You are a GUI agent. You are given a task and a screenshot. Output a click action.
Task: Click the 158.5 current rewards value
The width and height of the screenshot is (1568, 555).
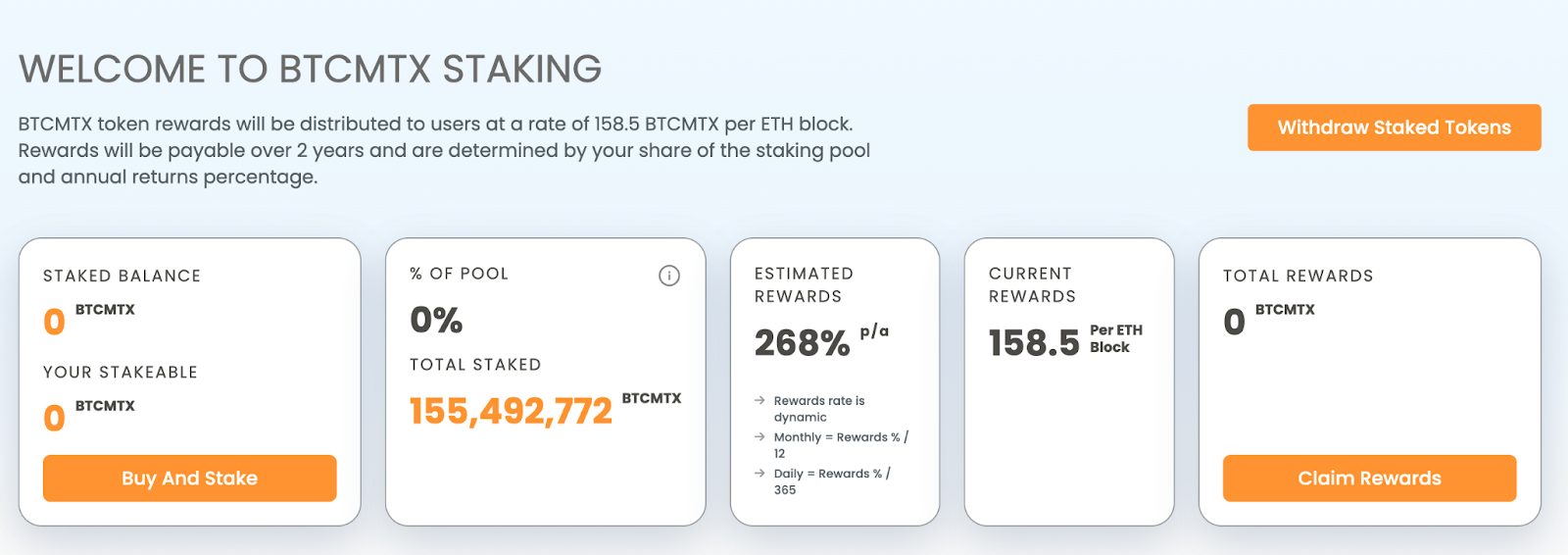tap(1034, 343)
